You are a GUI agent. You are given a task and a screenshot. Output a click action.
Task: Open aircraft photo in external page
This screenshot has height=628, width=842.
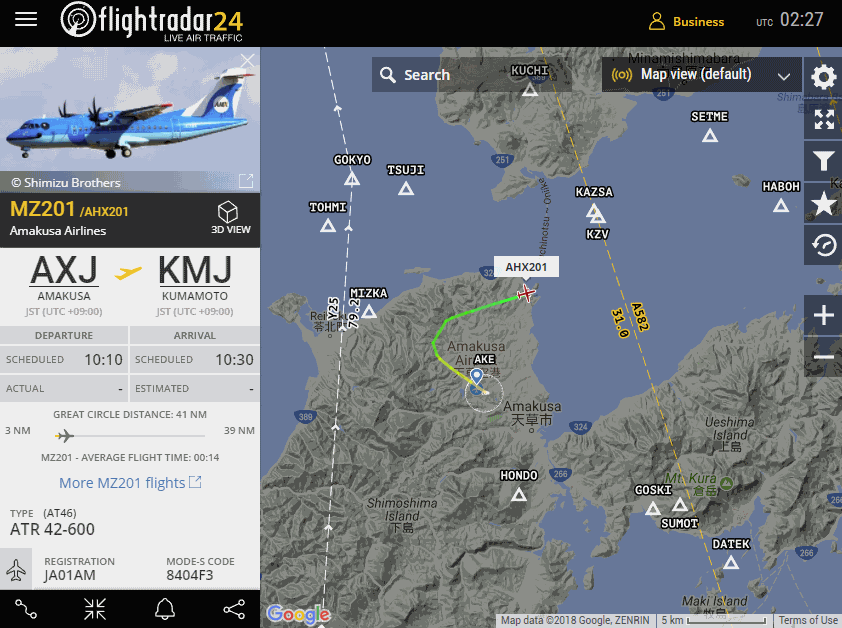[246, 181]
